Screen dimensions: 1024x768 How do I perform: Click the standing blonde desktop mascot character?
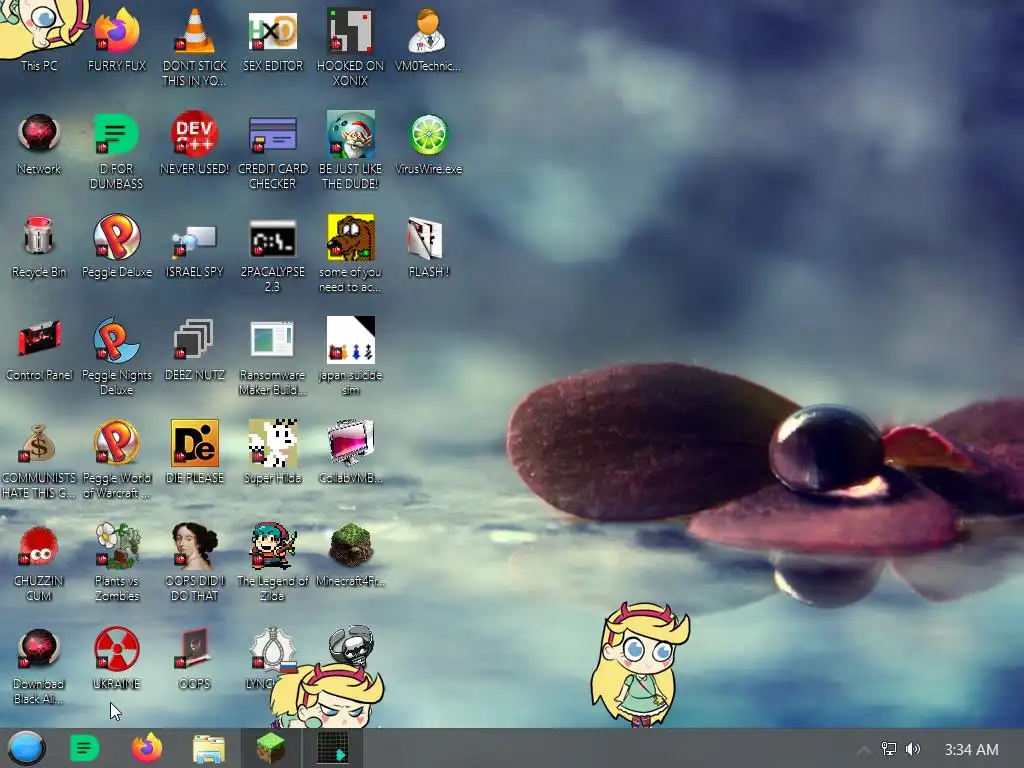pyautogui.click(x=640, y=664)
